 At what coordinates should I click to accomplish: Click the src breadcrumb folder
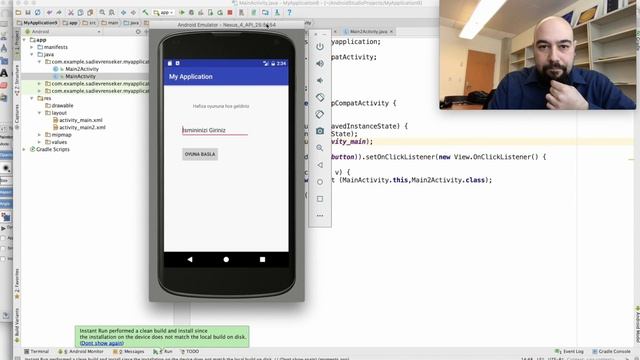[89, 23]
